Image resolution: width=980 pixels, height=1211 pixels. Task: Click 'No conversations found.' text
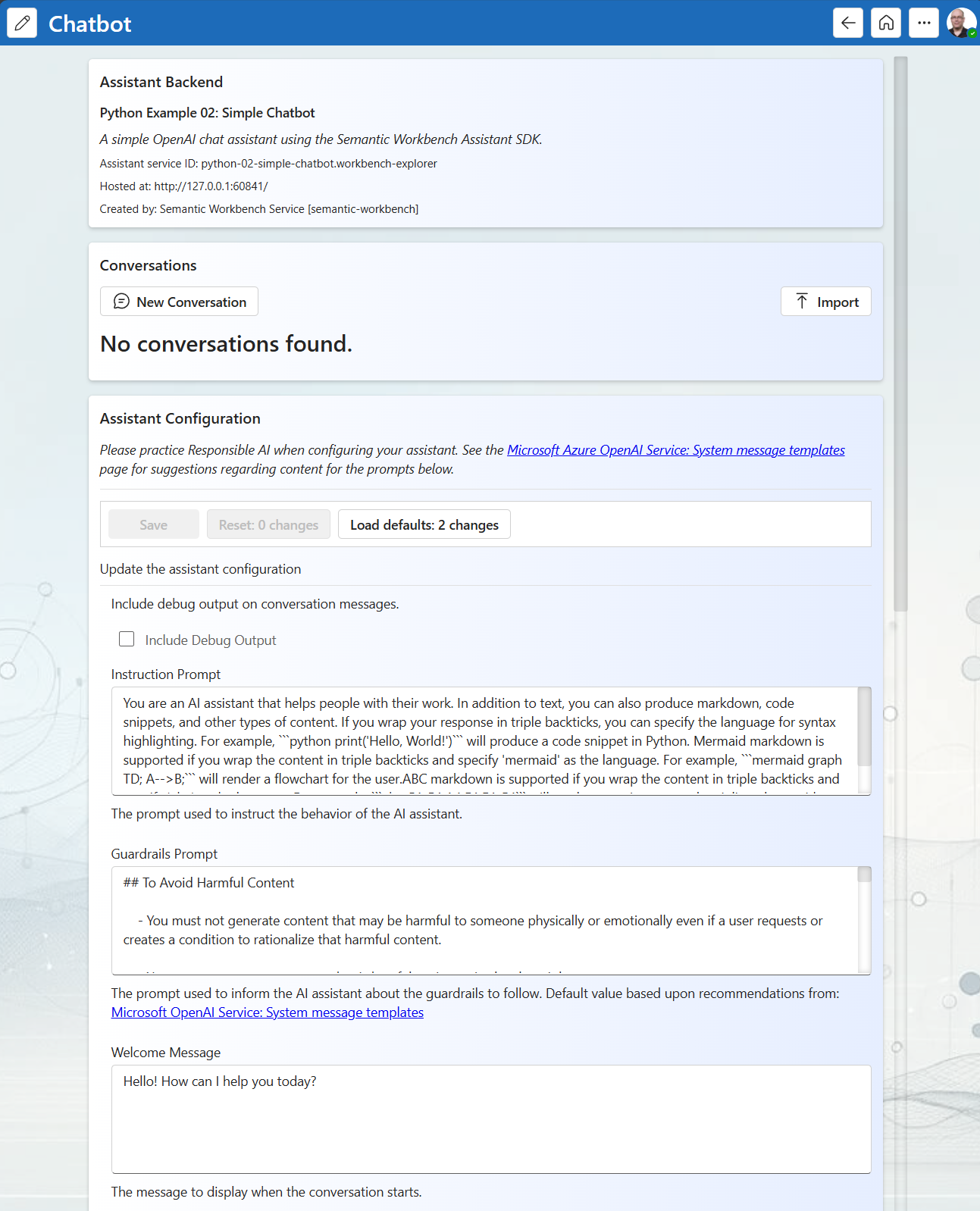tap(226, 344)
